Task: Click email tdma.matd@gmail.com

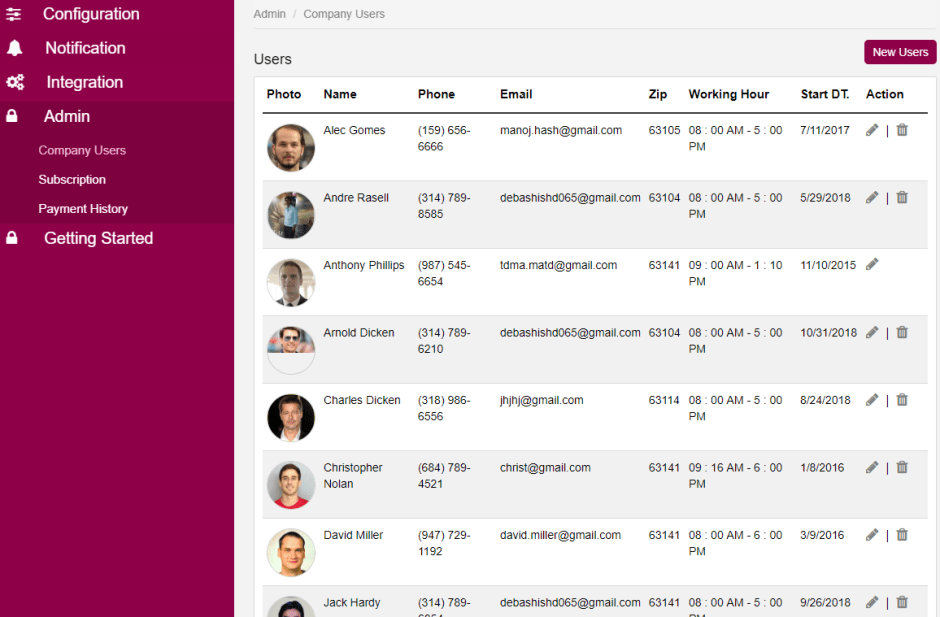Action: pos(559,265)
